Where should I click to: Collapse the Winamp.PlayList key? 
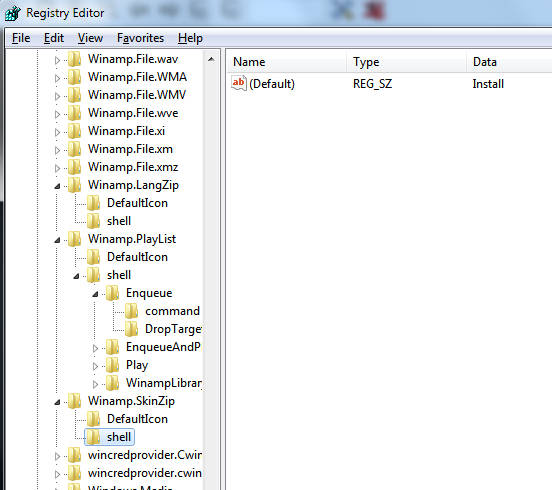click(57, 240)
